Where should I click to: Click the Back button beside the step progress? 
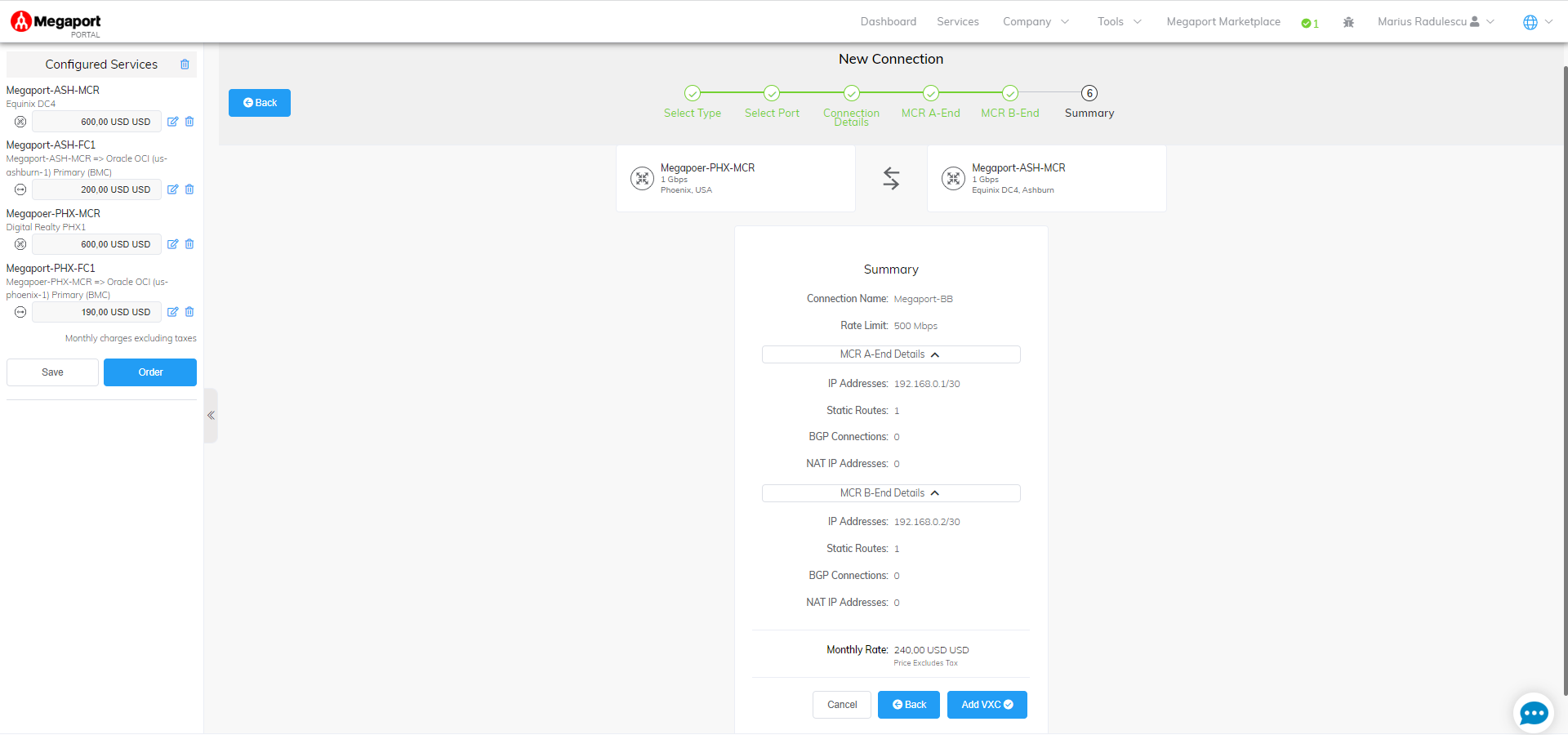tap(260, 103)
